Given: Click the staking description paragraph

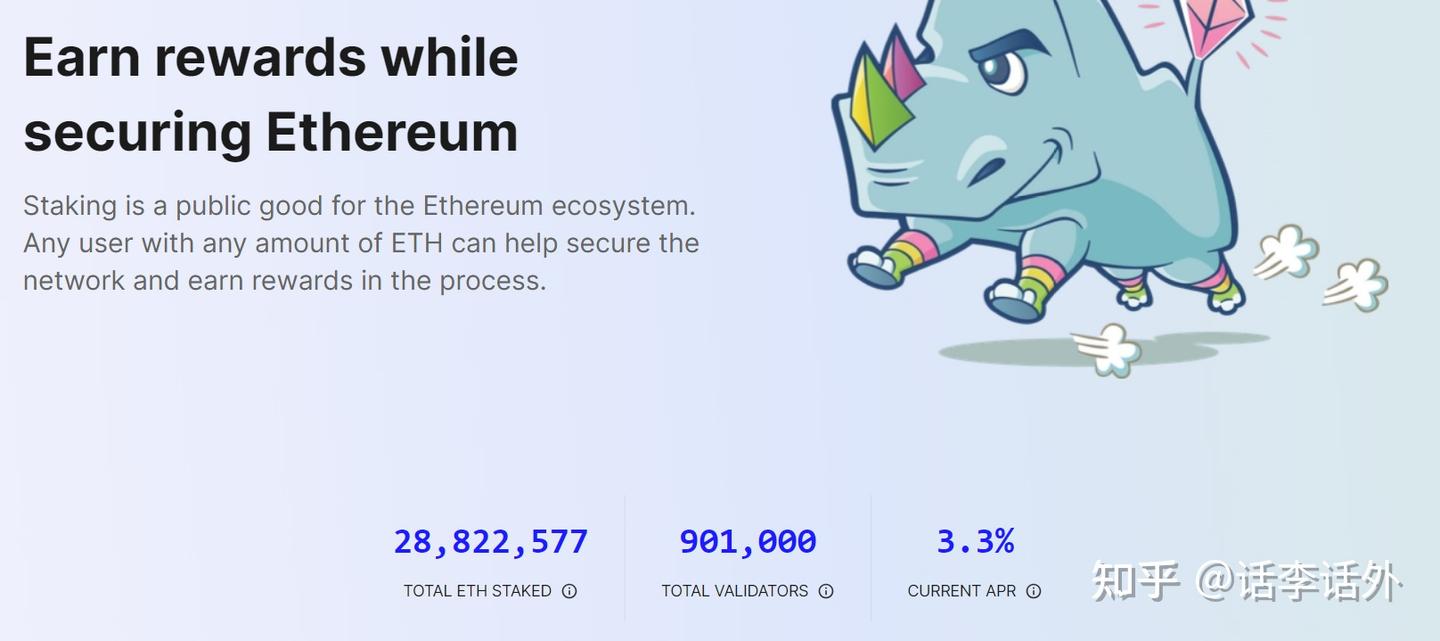Looking at the screenshot, I should click(x=360, y=243).
